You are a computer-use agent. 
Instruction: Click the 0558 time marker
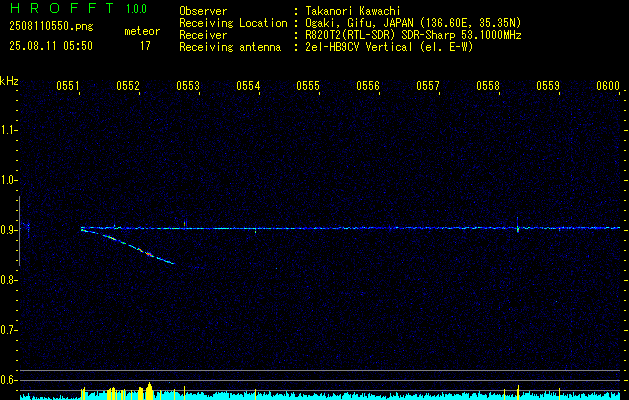[488, 86]
